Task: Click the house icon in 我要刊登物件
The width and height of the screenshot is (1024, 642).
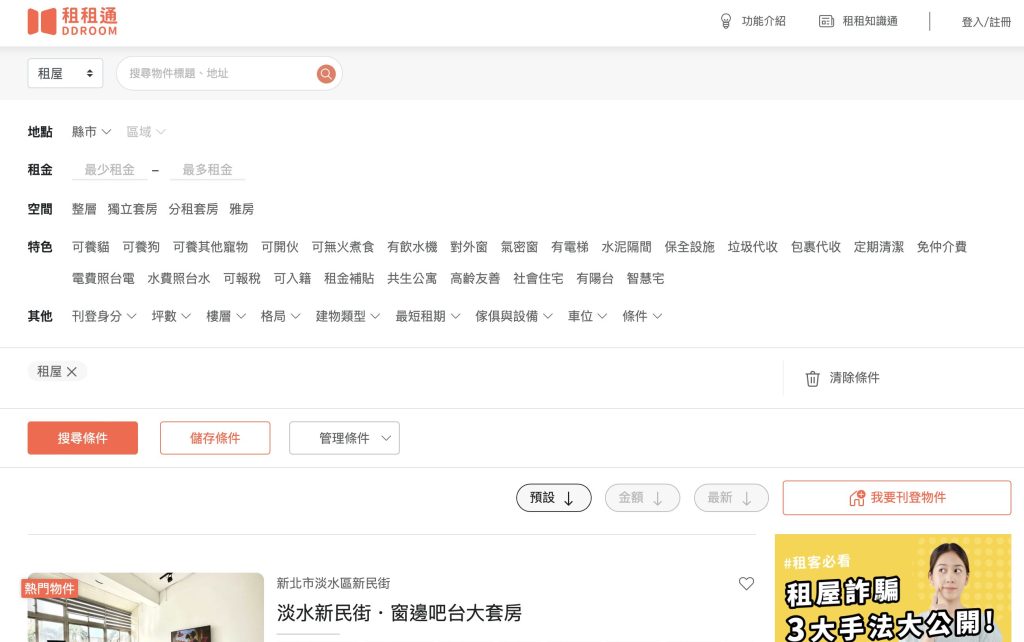Action: coord(856,498)
